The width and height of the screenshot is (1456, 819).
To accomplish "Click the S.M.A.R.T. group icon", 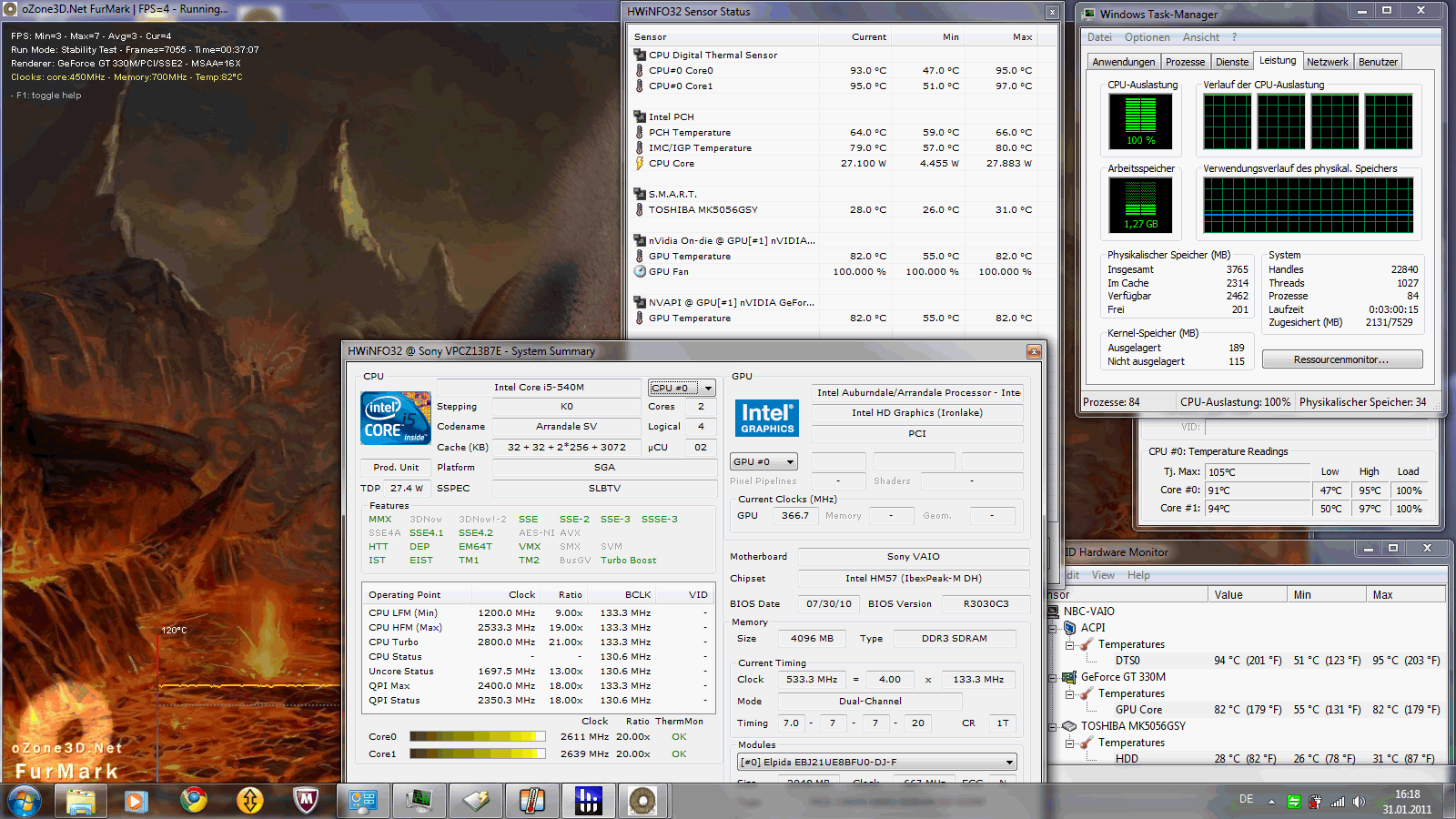I will (x=640, y=194).
